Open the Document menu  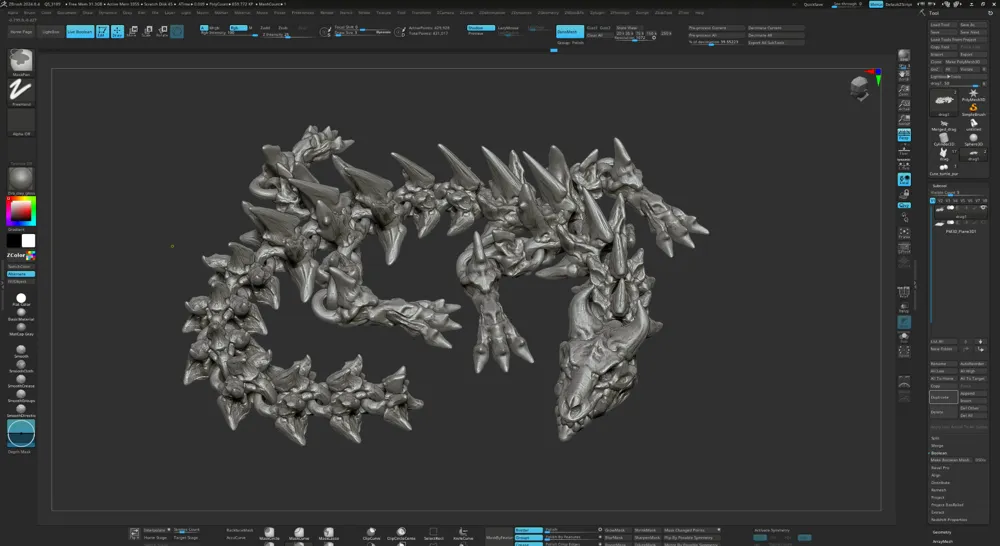(67, 13)
